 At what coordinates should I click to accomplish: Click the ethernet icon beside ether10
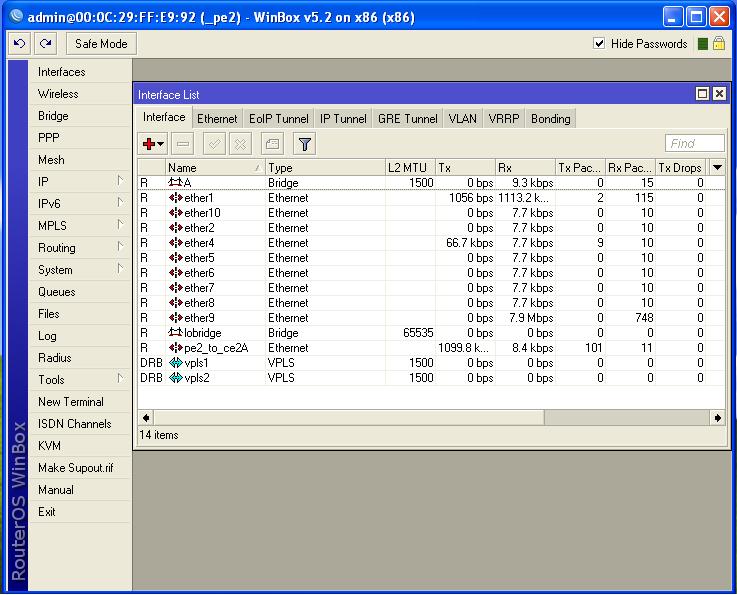tap(175, 213)
